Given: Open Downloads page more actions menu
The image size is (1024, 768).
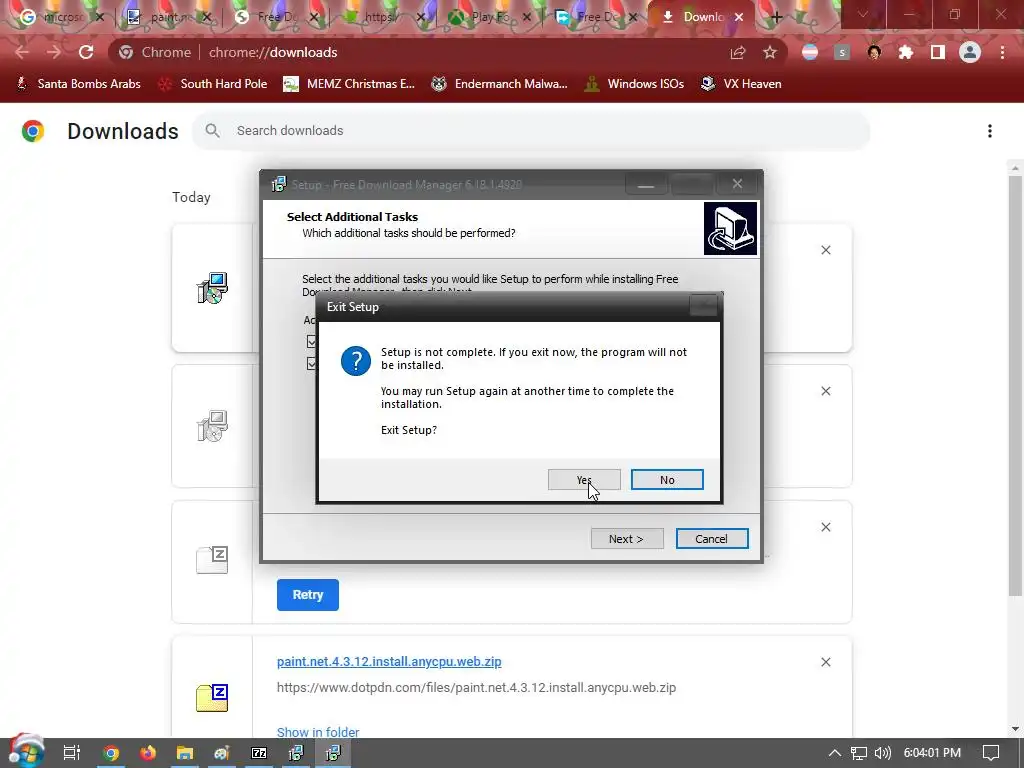Looking at the screenshot, I should (x=990, y=131).
